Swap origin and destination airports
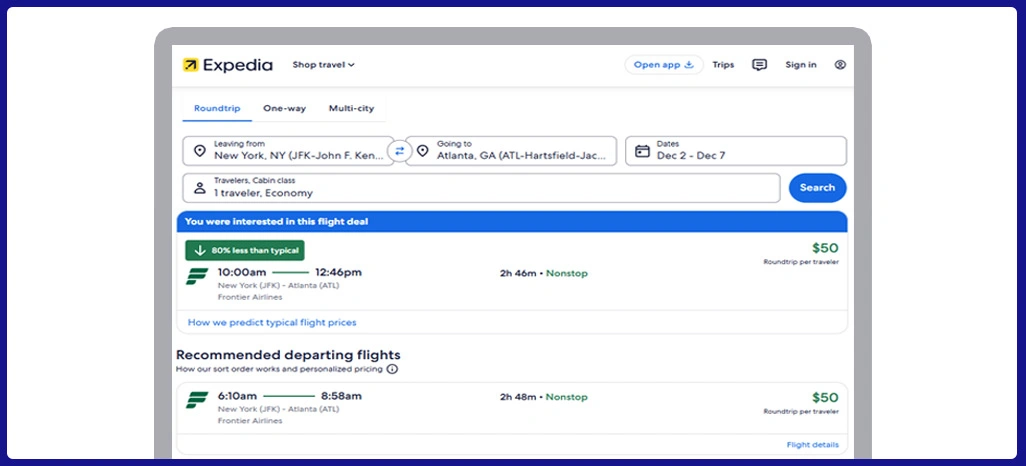This screenshot has width=1026, height=466. [400, 151]
